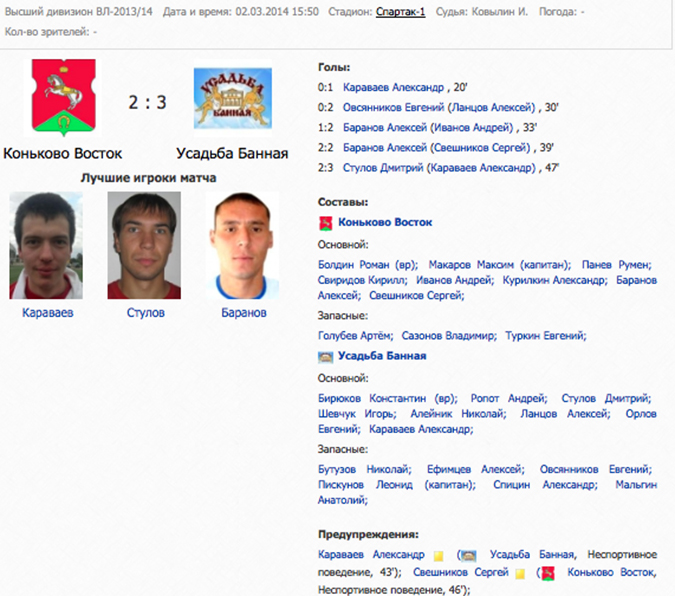
Task: Open the Коньково Восток lineup heading link
Action: click(x=385, y=222)
